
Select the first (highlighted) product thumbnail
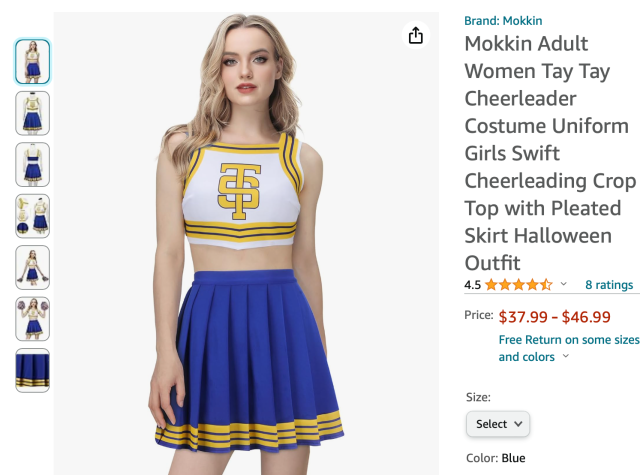(x=32, y=61)
